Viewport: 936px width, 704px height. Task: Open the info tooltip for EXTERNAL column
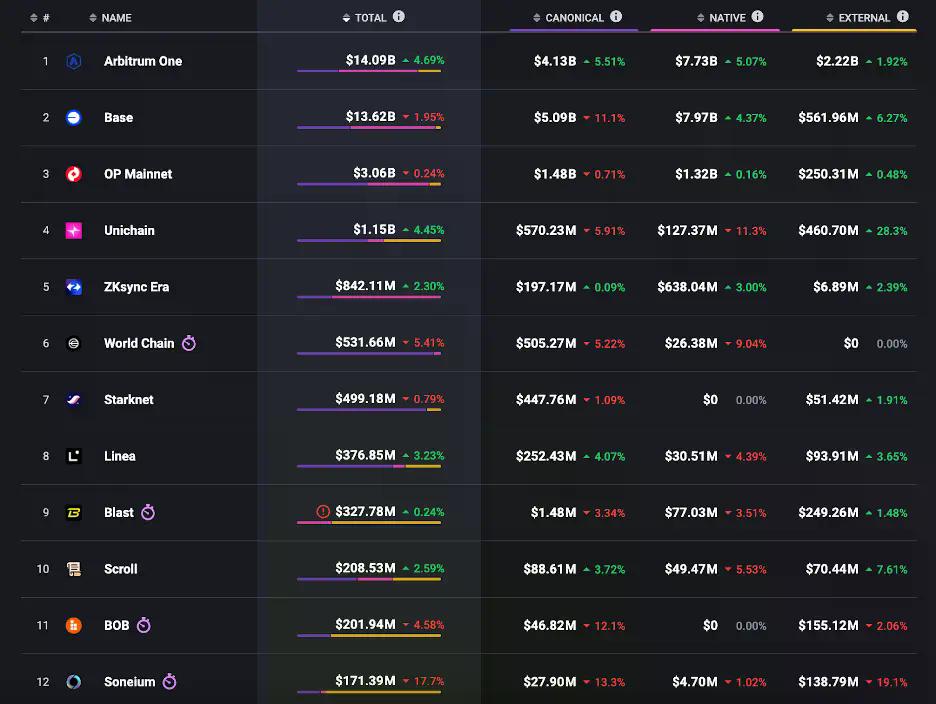click(903, 17)
